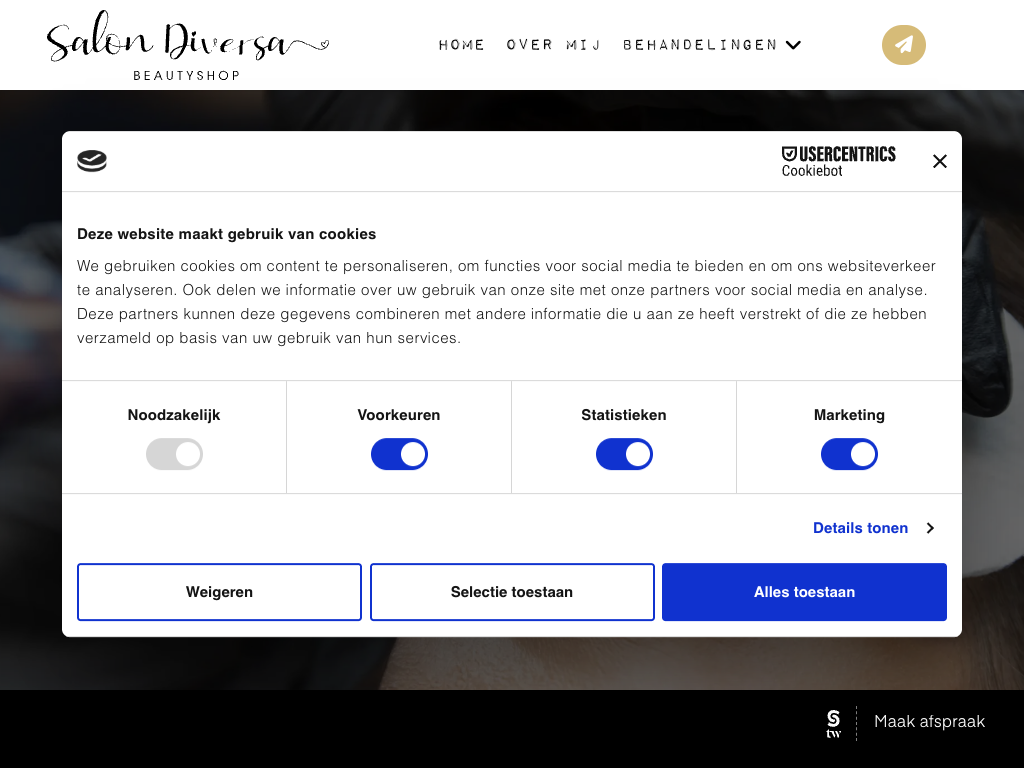The image size is (1024, 768).
Task: Accept all cookies with Alles toestaan
Action: (x=804, y=592)
